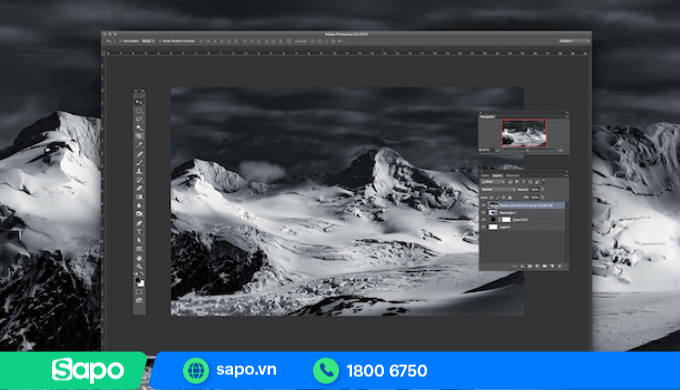The width and height of the screenshot is (680, 390).
Task: Open the workspace switcher dropdown
Action: (x=574, y=41)
